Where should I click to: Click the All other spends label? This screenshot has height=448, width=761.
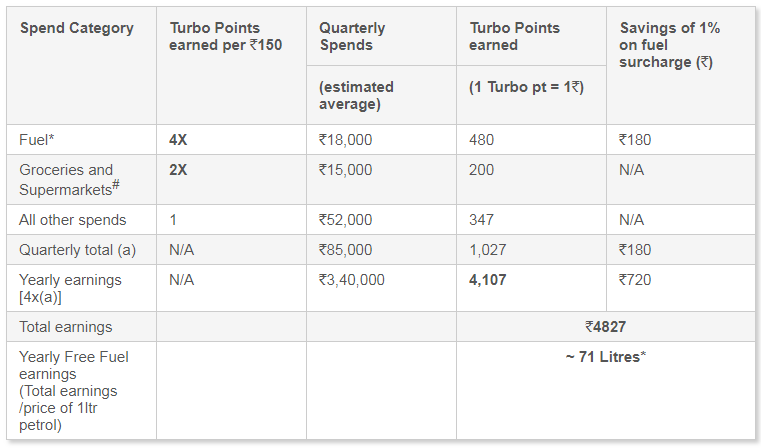tap(73, 220)
